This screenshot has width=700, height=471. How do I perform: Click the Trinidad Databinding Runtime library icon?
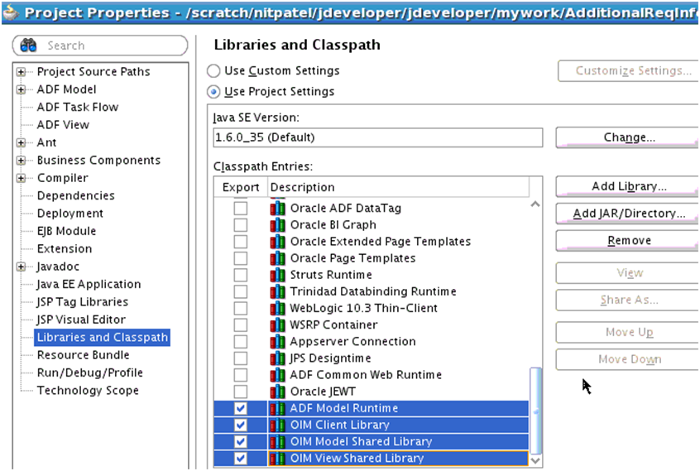(x=277, y=292)
